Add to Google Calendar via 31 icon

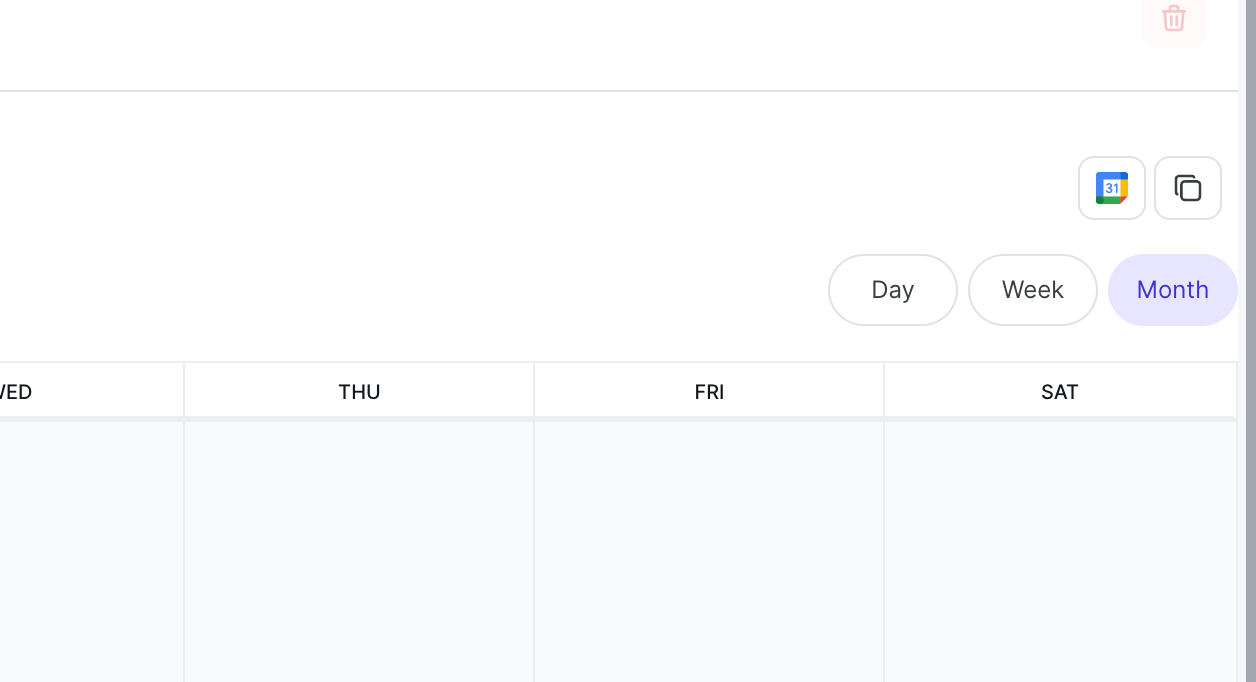click(x=1112, y=188)
